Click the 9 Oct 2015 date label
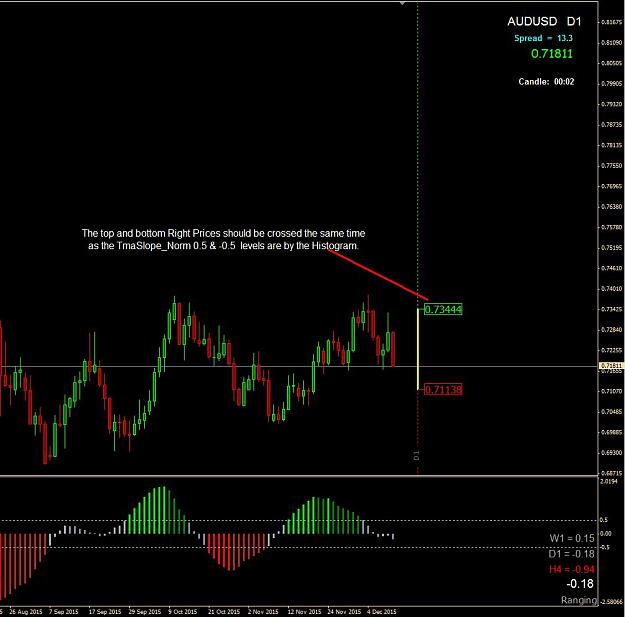This screenshot has height=617, width=625. coord(183,612)
